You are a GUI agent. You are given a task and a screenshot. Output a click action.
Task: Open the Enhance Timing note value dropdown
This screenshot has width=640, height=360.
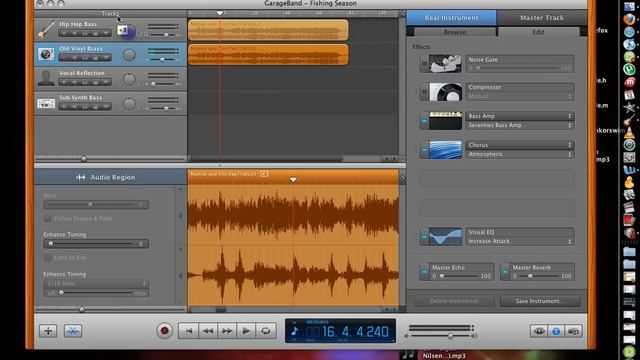[x=96, y=283]
